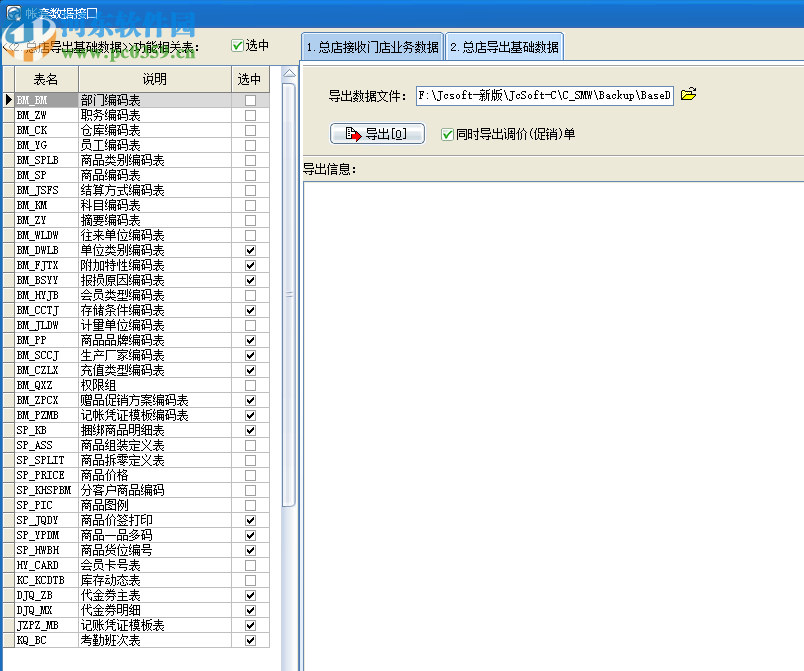The width and height of the screenshot is (804, 671).
Task: Select the 商品图例 description cell
Action: point(155,505)
